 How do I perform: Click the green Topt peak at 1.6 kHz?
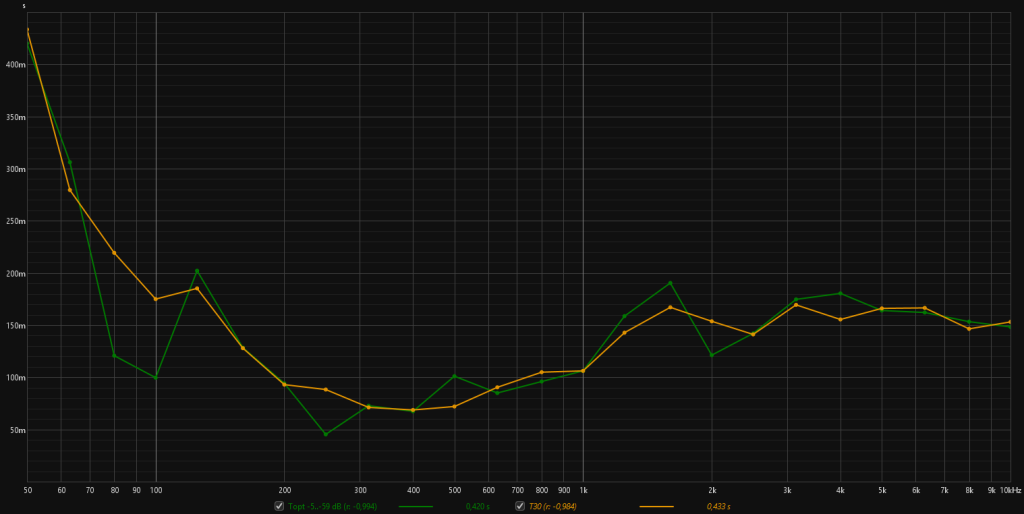pyautogui.click(x=670, y=283)
